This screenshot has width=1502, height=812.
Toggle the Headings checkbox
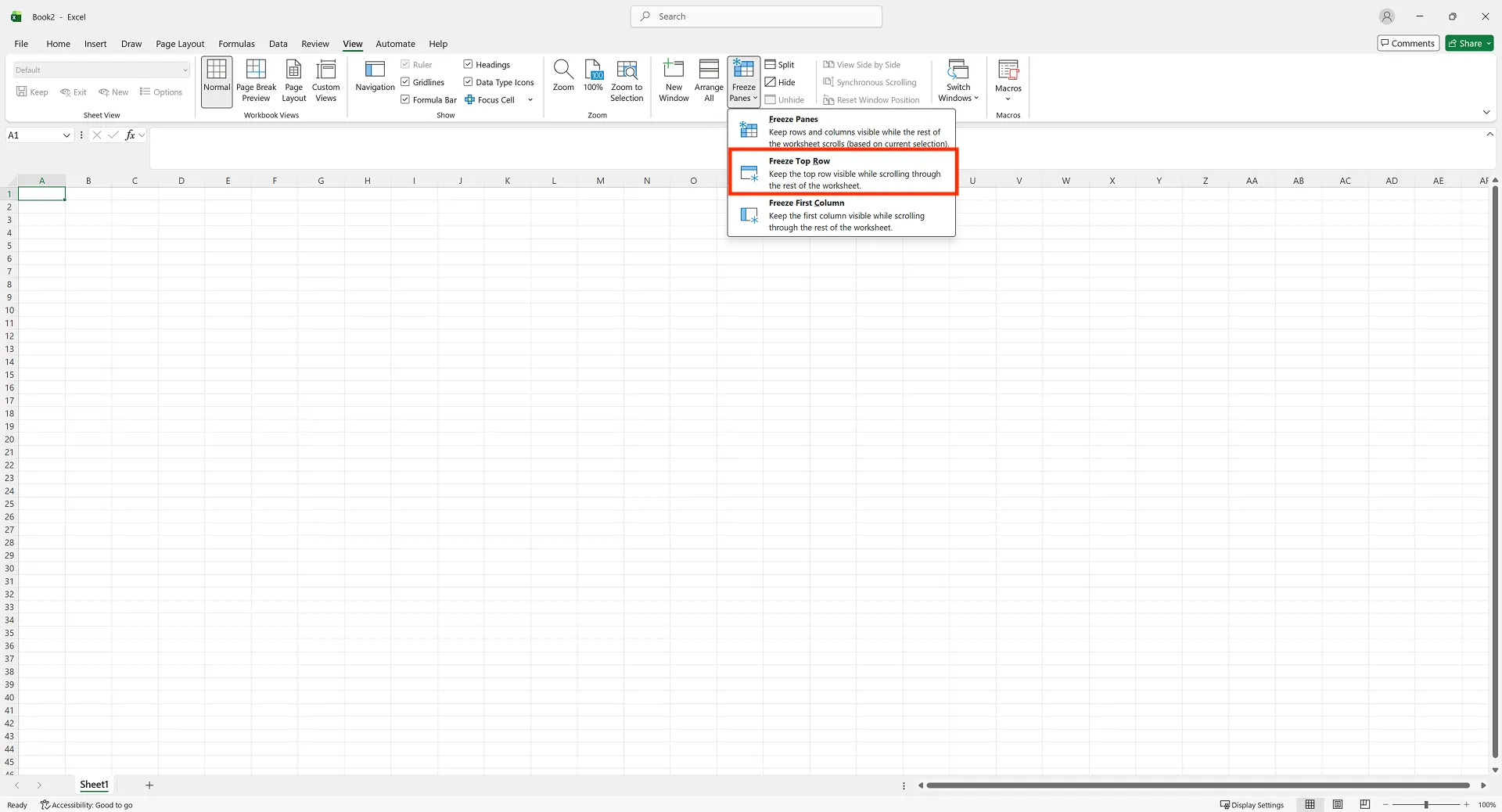click(467, 64)
